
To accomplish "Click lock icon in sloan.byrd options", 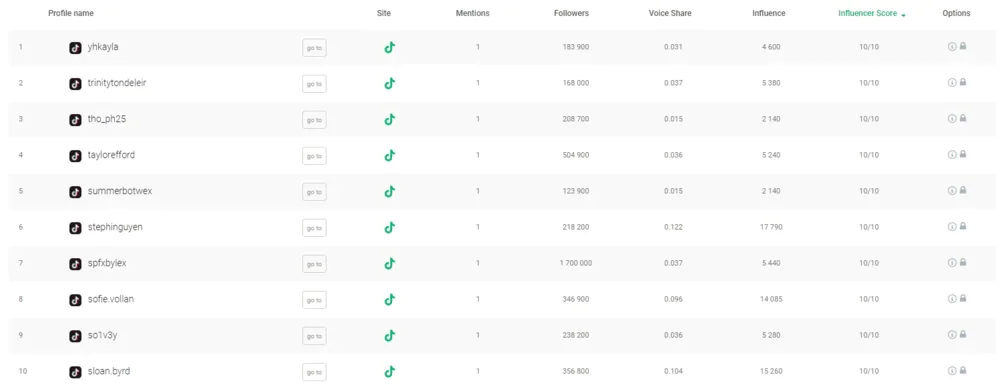I will pyautogui.click(x=962, y=370).
